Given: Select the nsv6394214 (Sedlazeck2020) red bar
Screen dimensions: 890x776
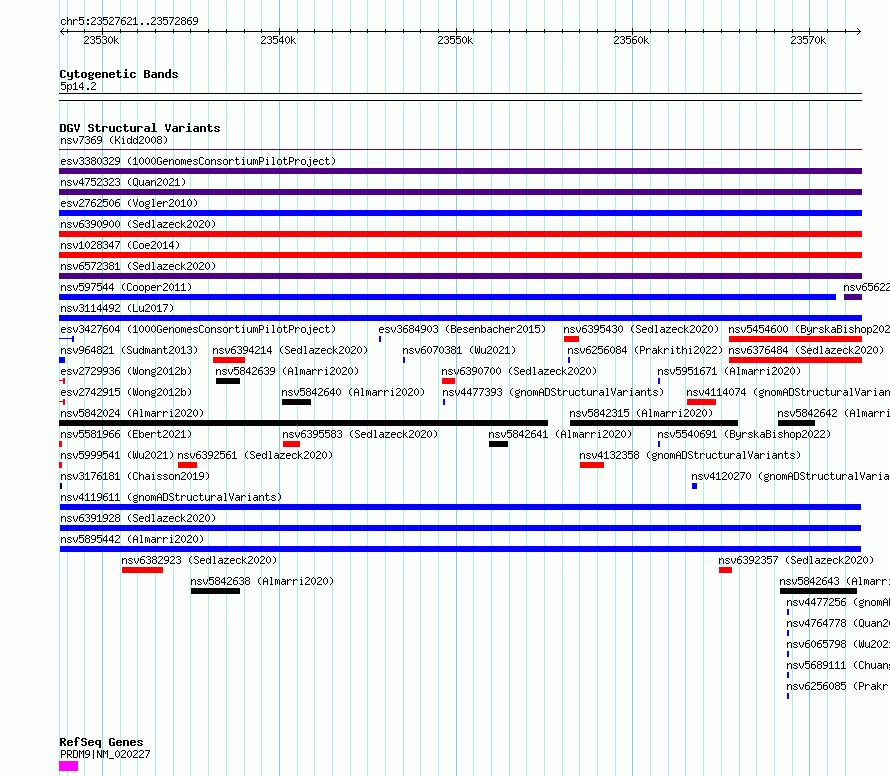Looking at the screenshot, I should [x=229, y=360].
